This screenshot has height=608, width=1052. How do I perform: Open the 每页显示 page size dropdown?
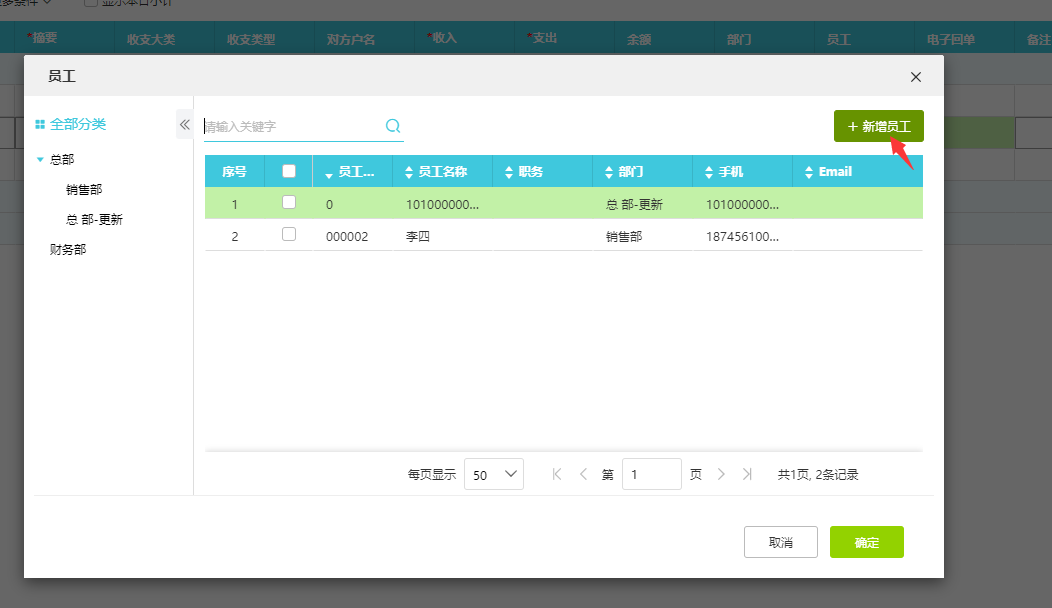[494, 475]
